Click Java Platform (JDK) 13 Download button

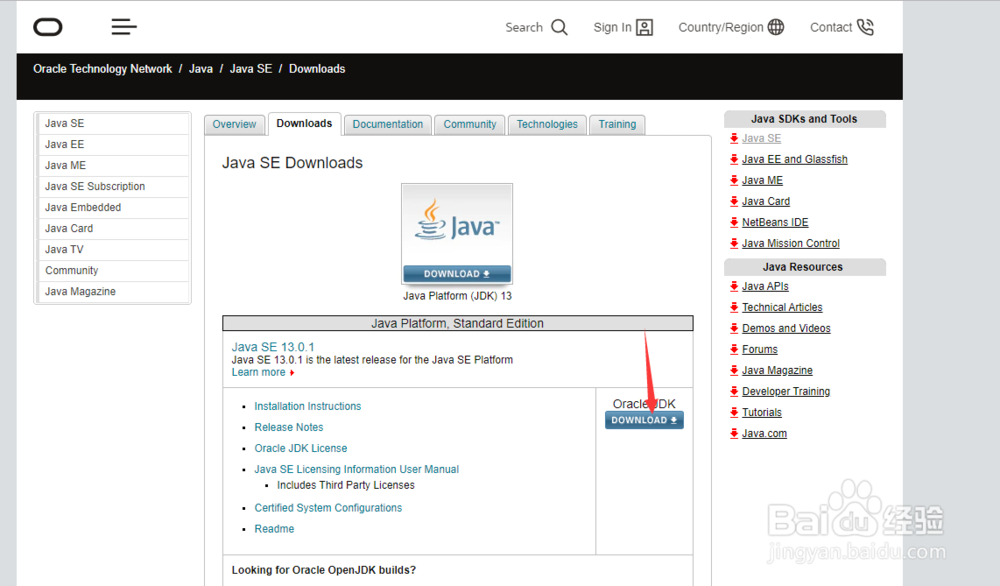pos(457,274)
